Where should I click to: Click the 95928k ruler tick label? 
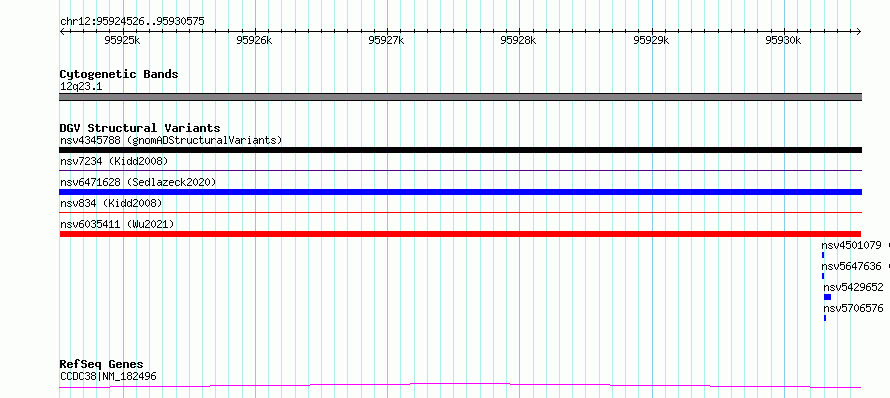(519, 40)
